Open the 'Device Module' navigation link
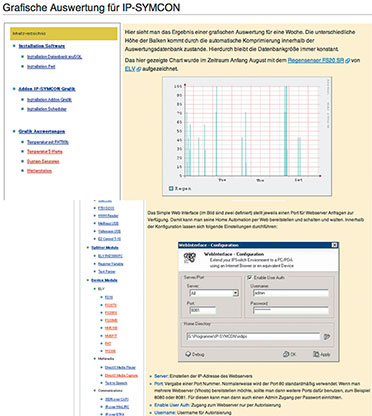372x416 pixels. (x=104, y=280)
